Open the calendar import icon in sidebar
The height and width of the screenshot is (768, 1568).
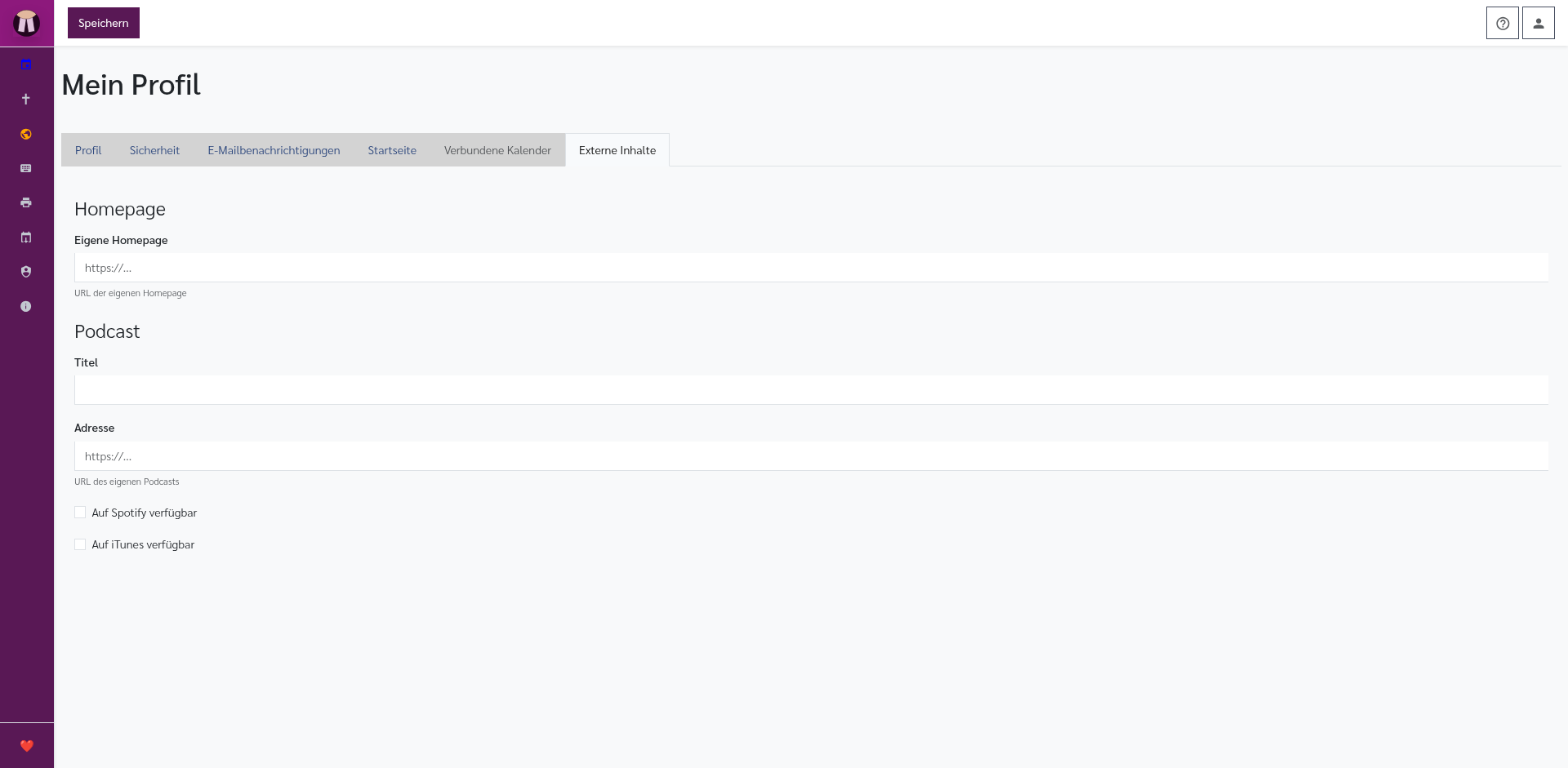(26, 238)
